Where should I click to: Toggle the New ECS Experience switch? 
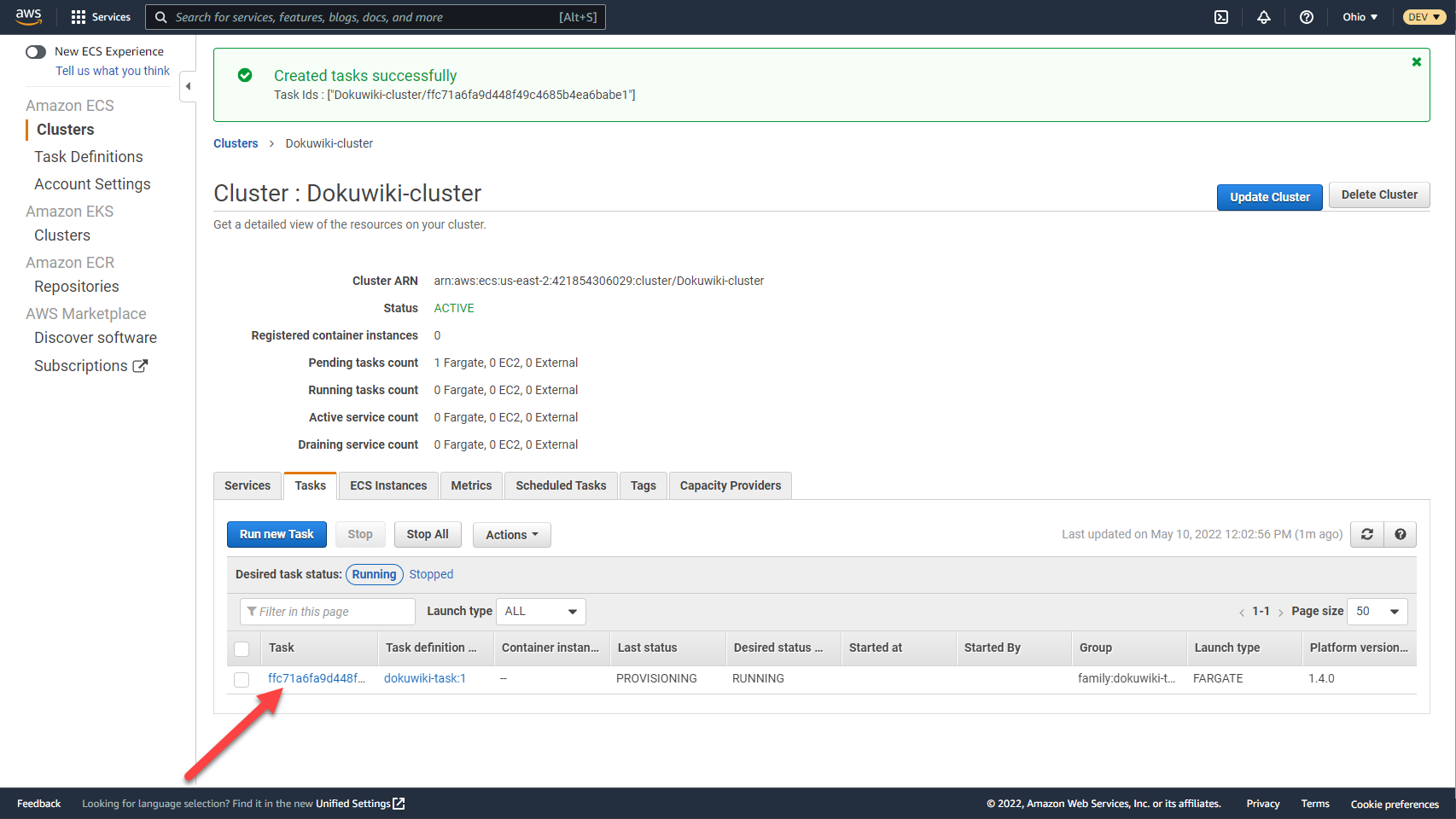point(36,52)
